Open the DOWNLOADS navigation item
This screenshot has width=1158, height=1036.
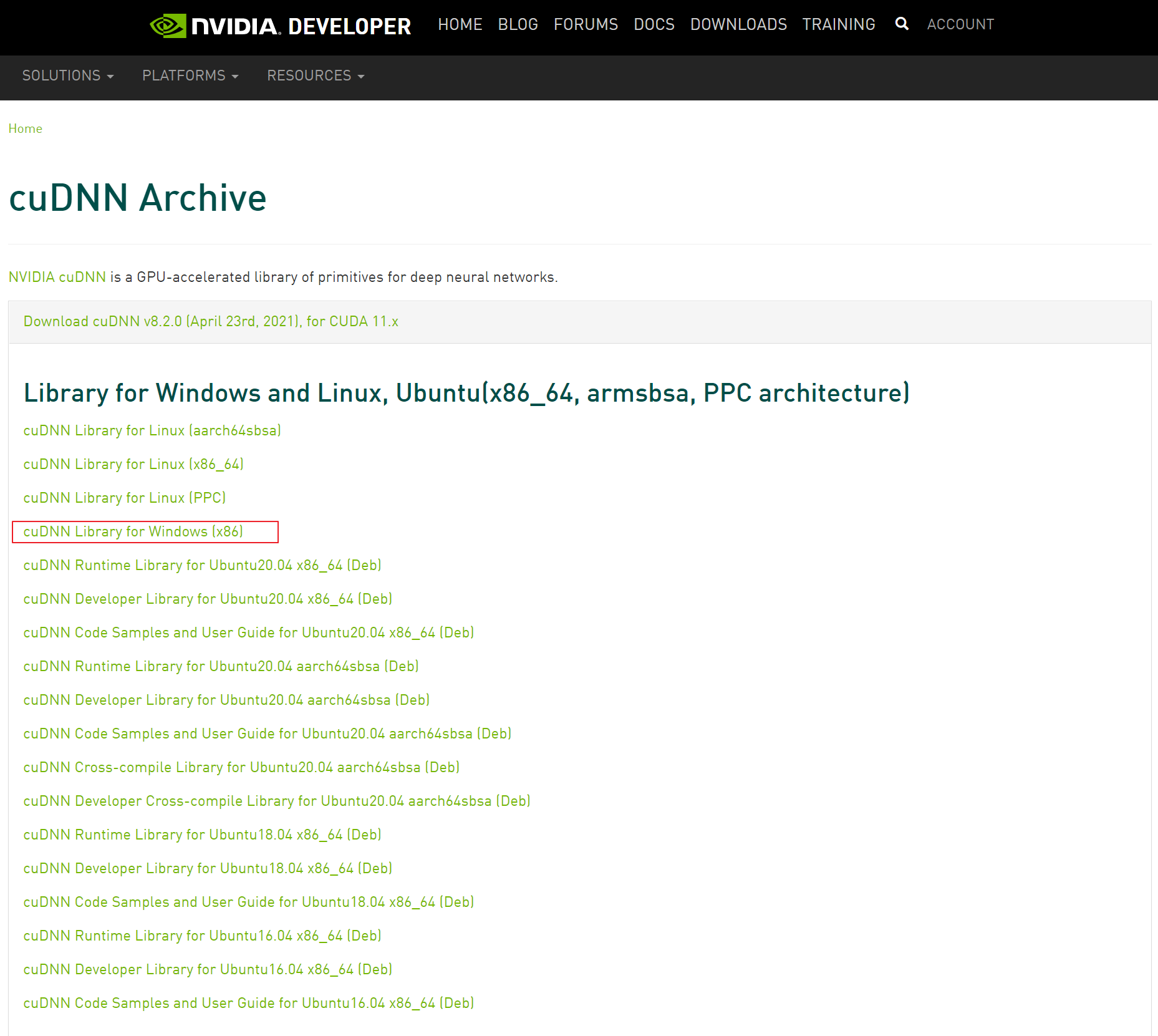pos(738,24)
